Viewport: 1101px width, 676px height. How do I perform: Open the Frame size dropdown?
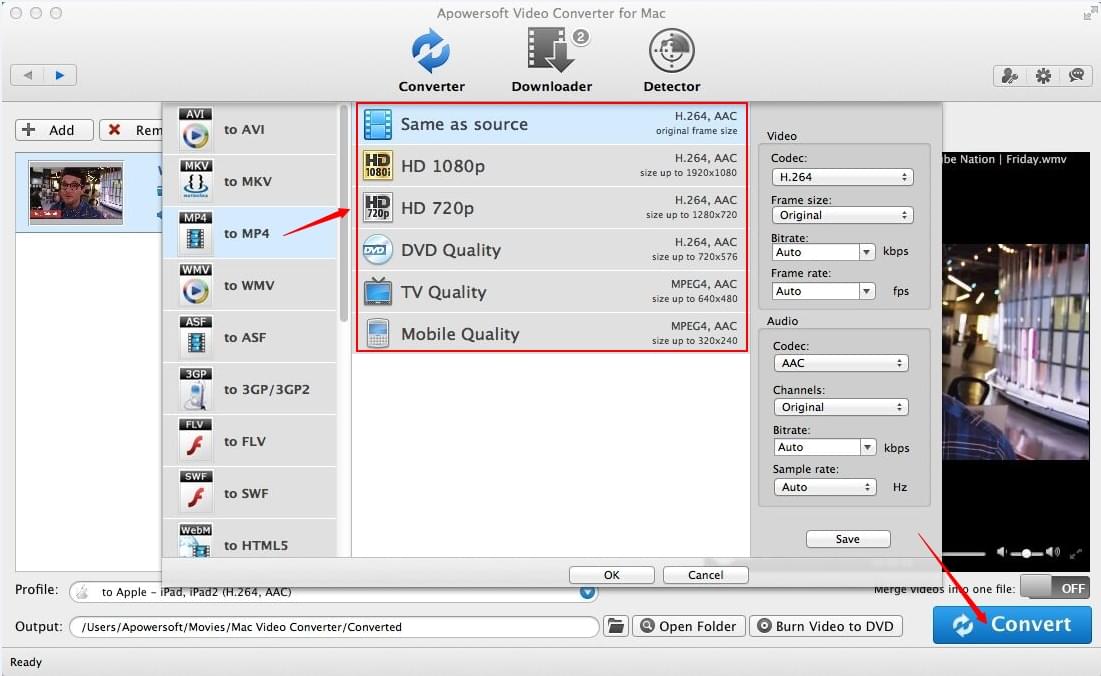coord(841,215)
